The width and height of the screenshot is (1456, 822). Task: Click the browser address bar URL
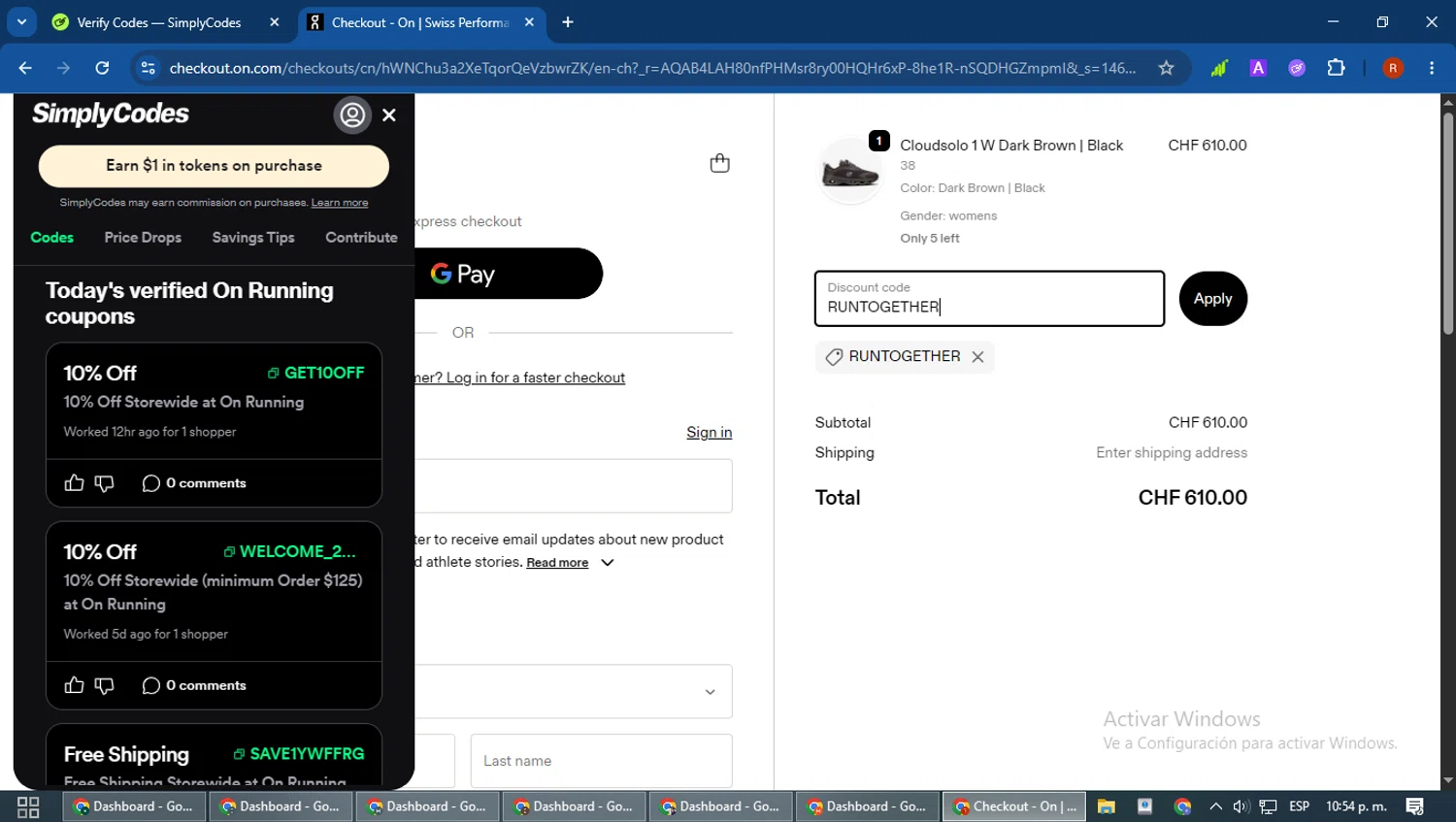(x=652, y=68)
